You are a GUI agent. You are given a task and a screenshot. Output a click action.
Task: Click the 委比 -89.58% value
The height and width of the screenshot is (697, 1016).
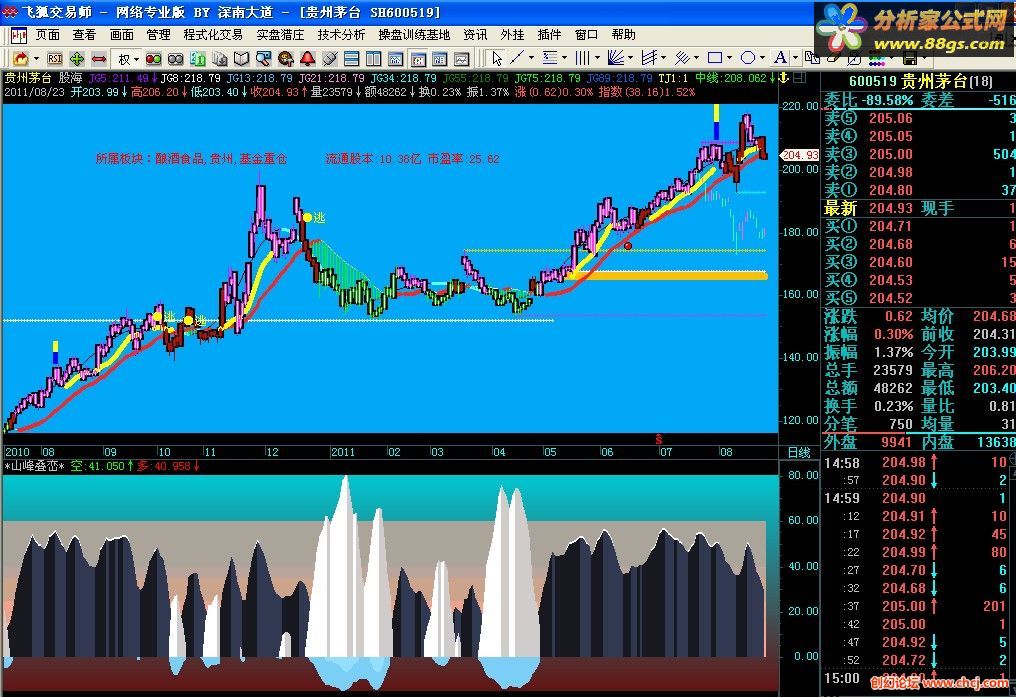pyautogui.click(x=886, y=100)
